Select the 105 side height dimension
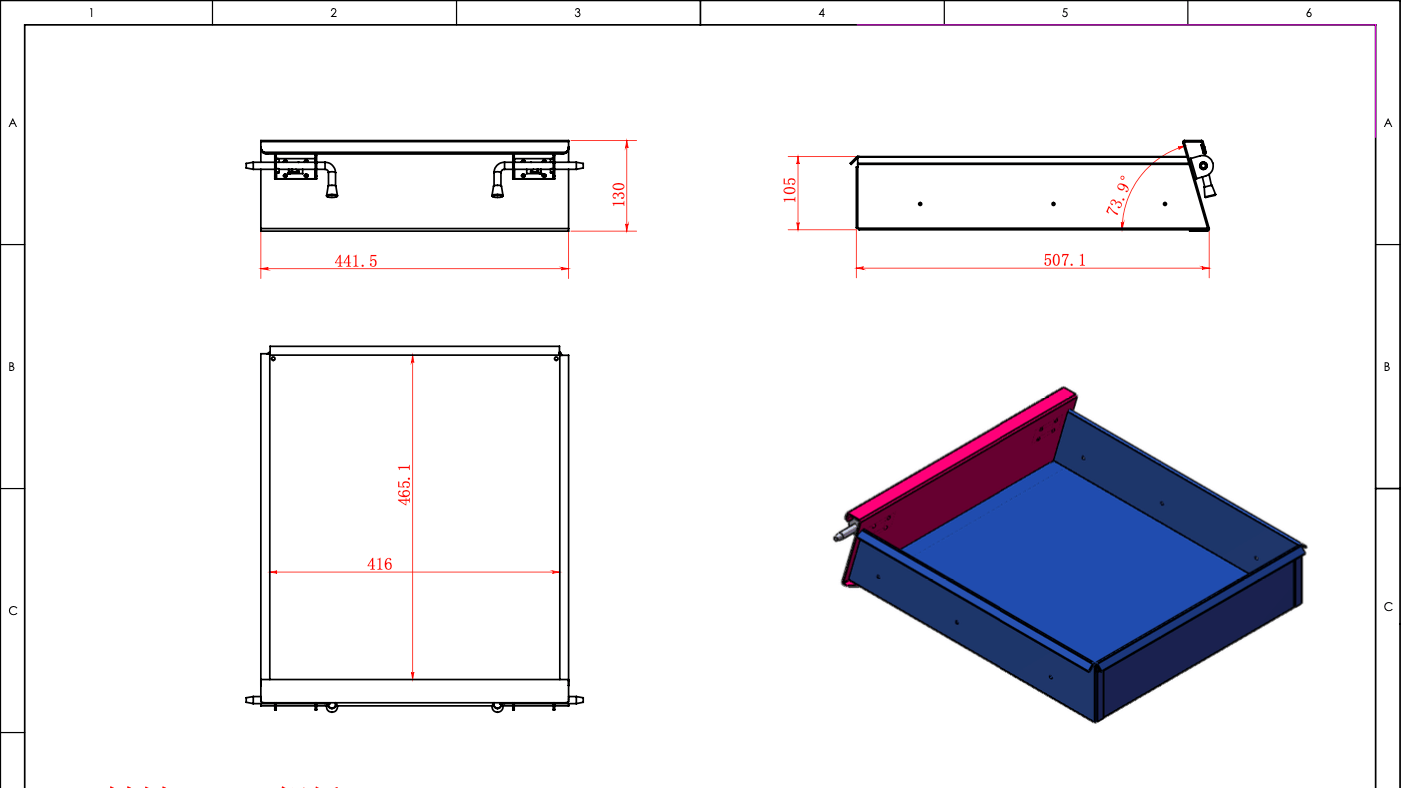 [790, 190]
